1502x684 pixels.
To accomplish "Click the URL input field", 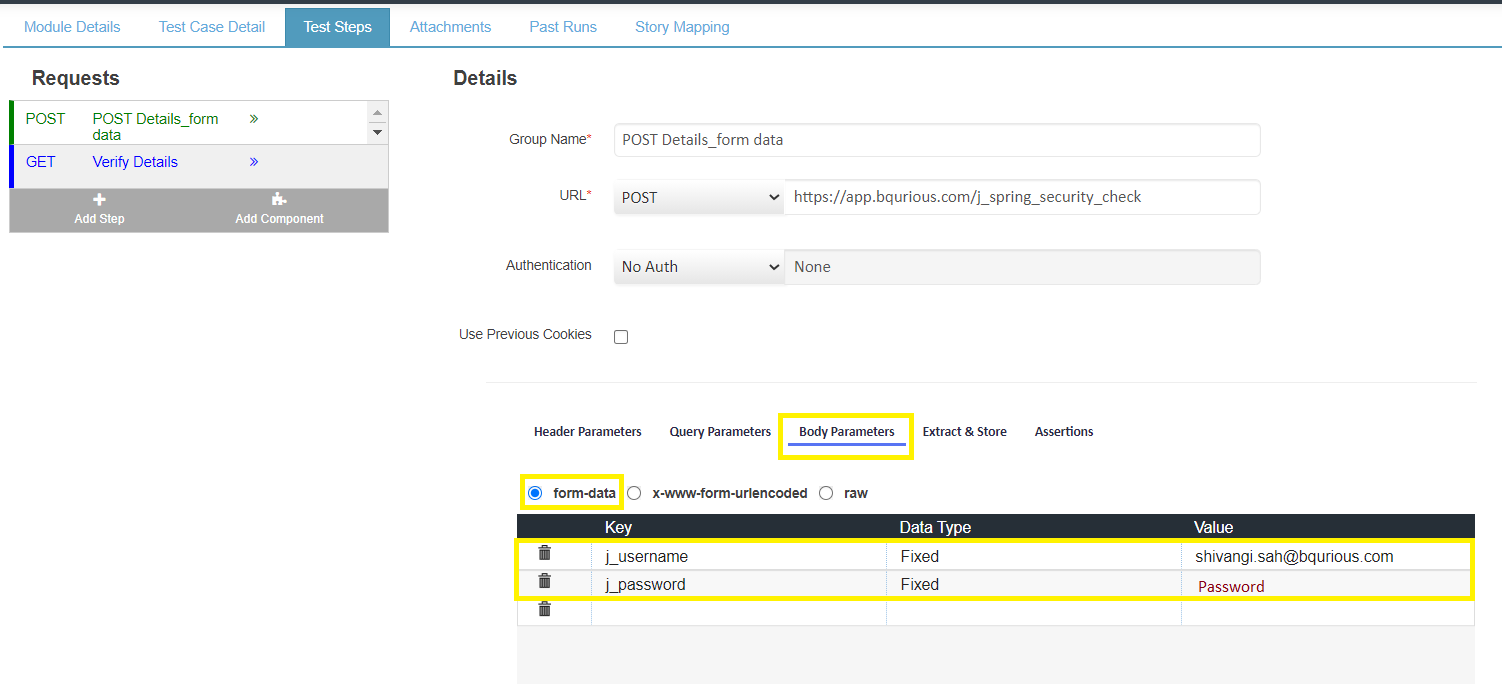I will click(x=1022, y=197).
